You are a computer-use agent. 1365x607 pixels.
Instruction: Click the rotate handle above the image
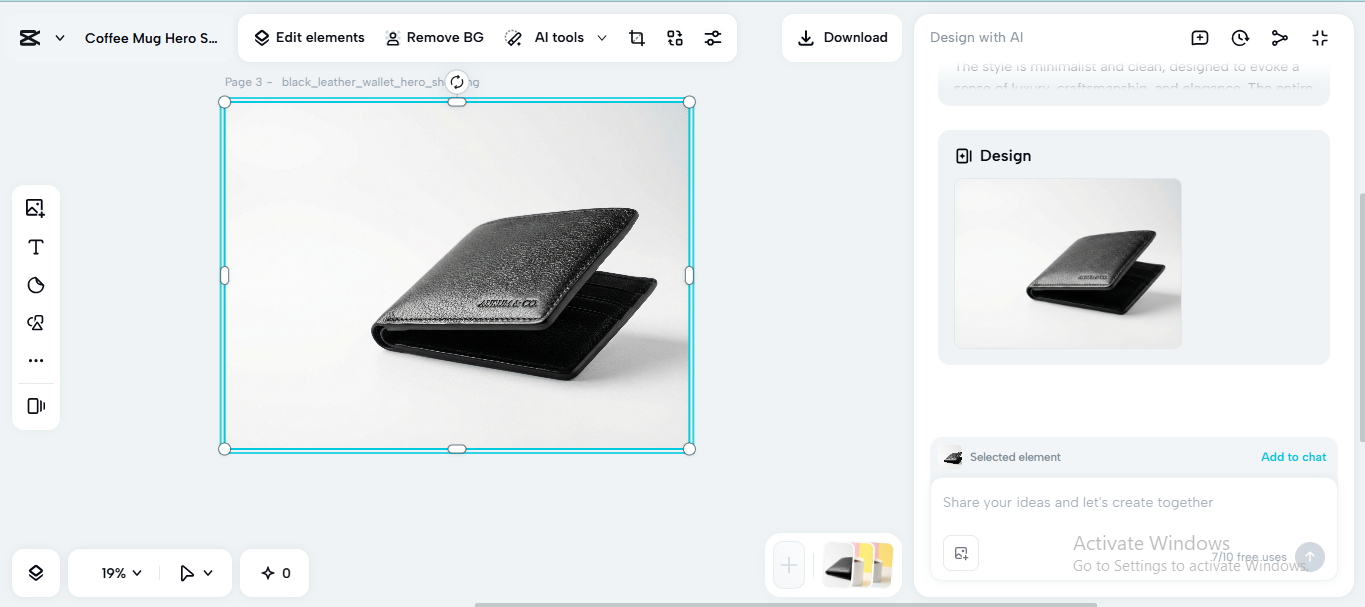pos(457,82)
